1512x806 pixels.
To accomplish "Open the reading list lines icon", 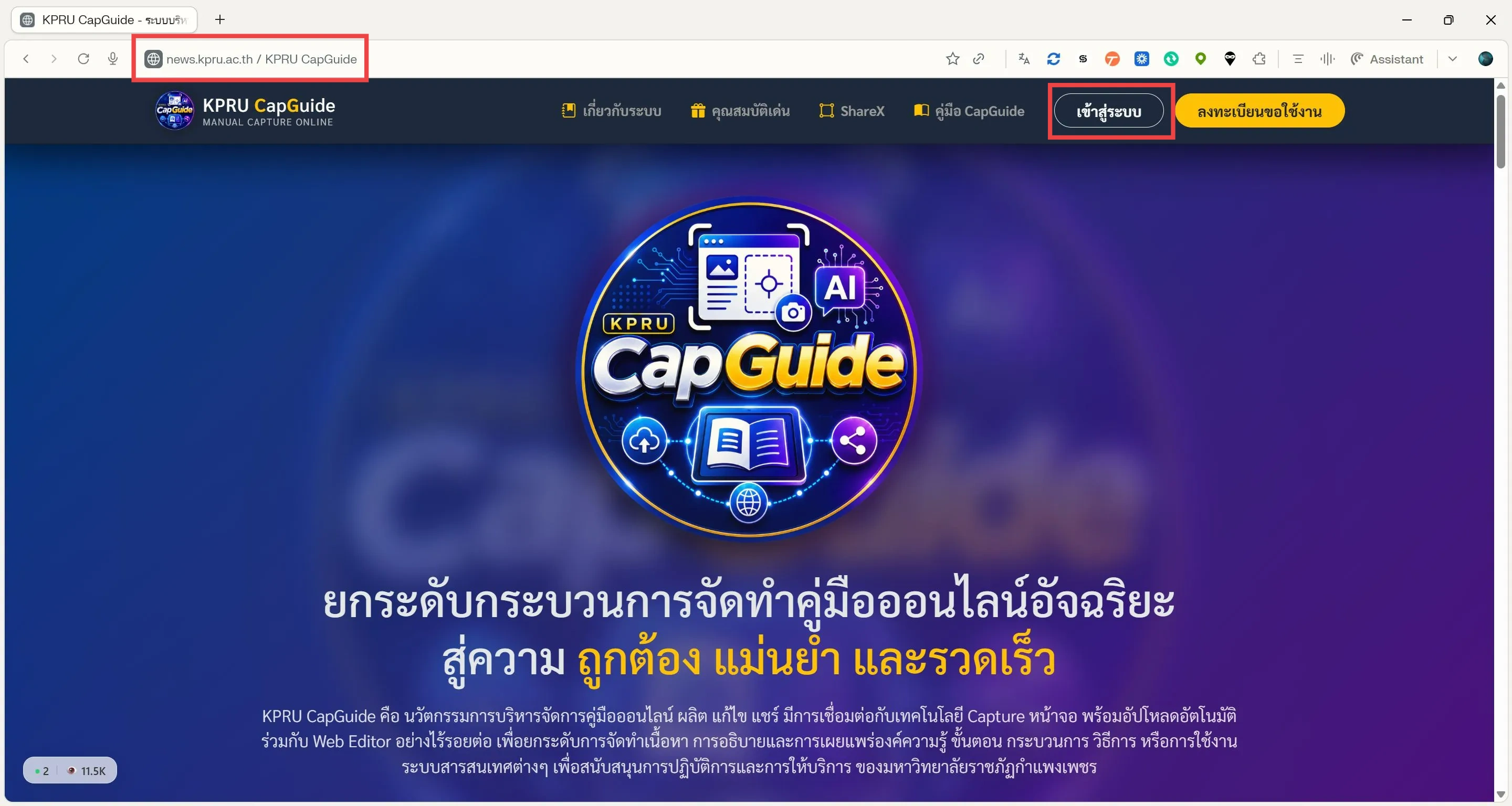I will point(1298,59).
